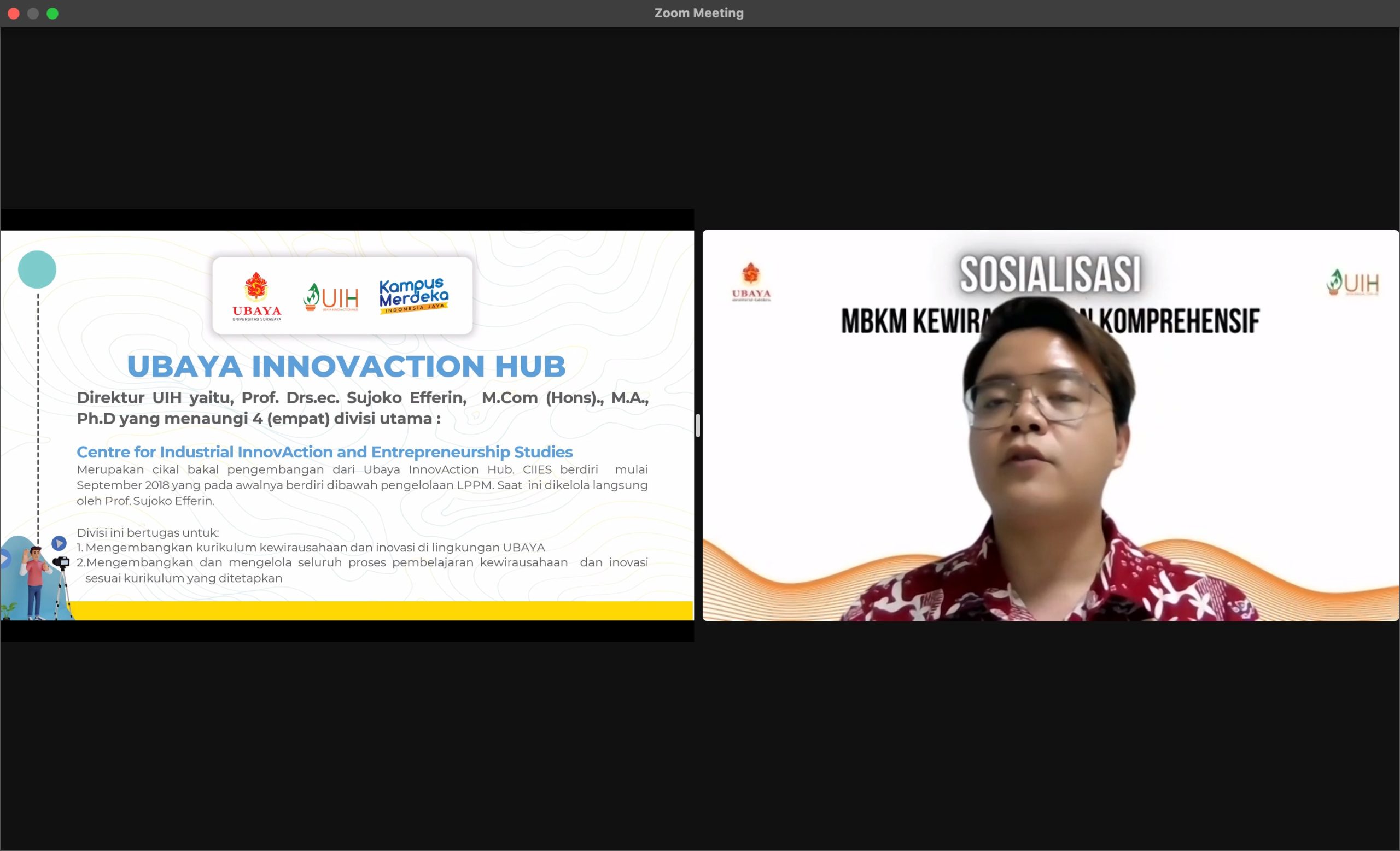Select the speaker's video tile
Image resolution: width=1400 pixels, height=851 pixels.
[1050, 425]
